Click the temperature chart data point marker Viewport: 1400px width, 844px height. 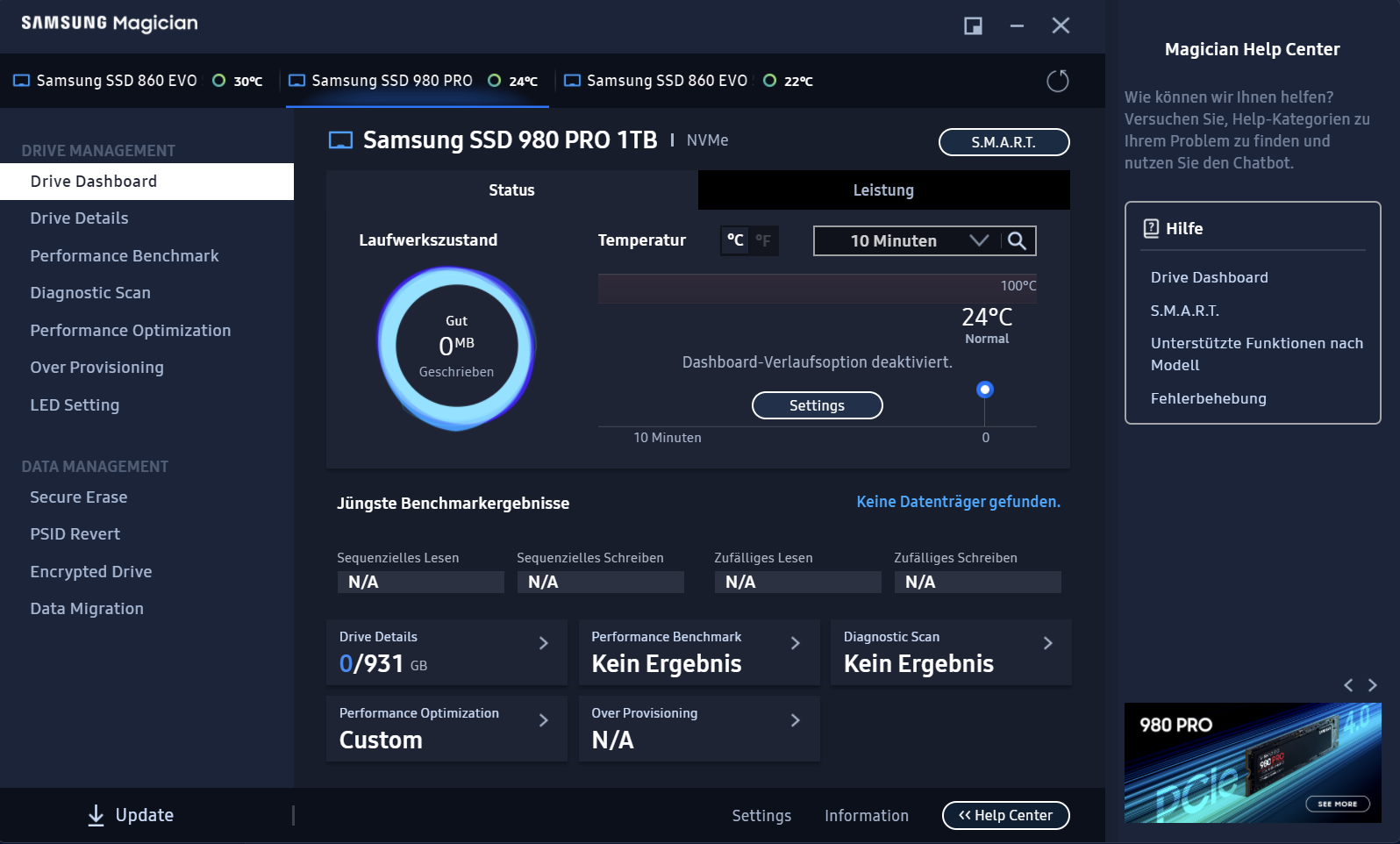[x=985, y=389]
